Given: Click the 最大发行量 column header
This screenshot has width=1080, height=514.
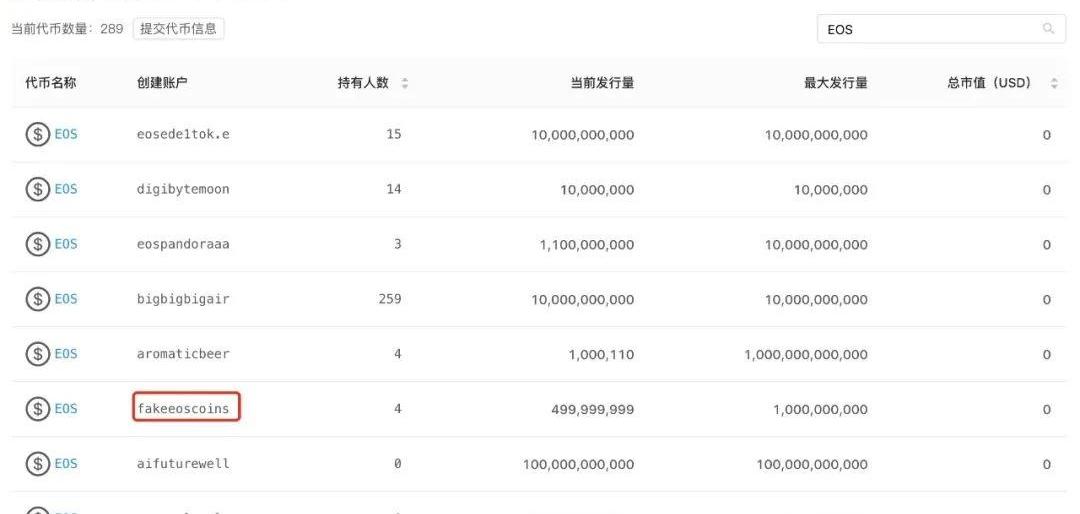Looking at the screenshot, I should point(835,83).
